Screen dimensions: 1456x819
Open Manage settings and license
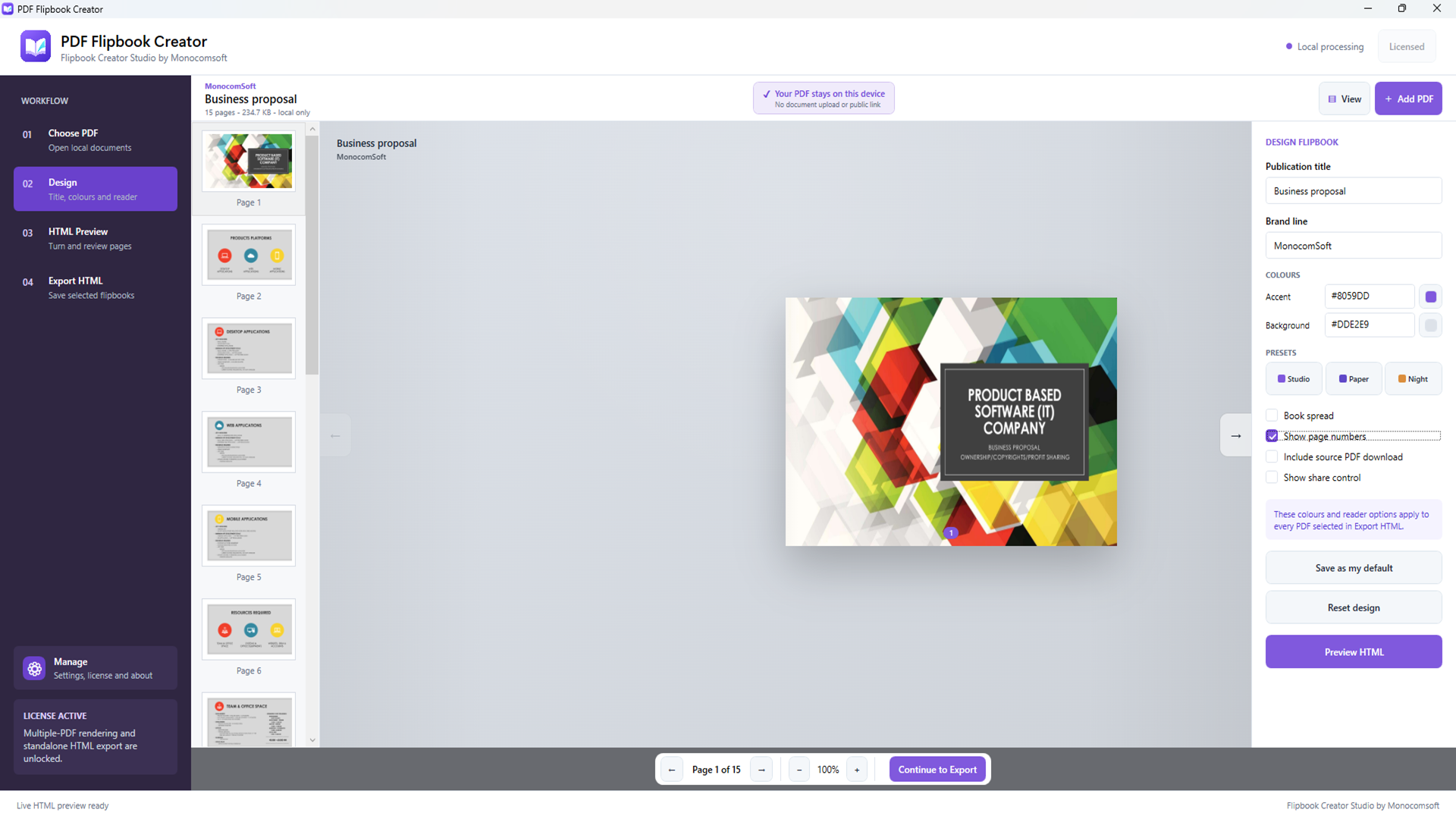pos(96,668)
